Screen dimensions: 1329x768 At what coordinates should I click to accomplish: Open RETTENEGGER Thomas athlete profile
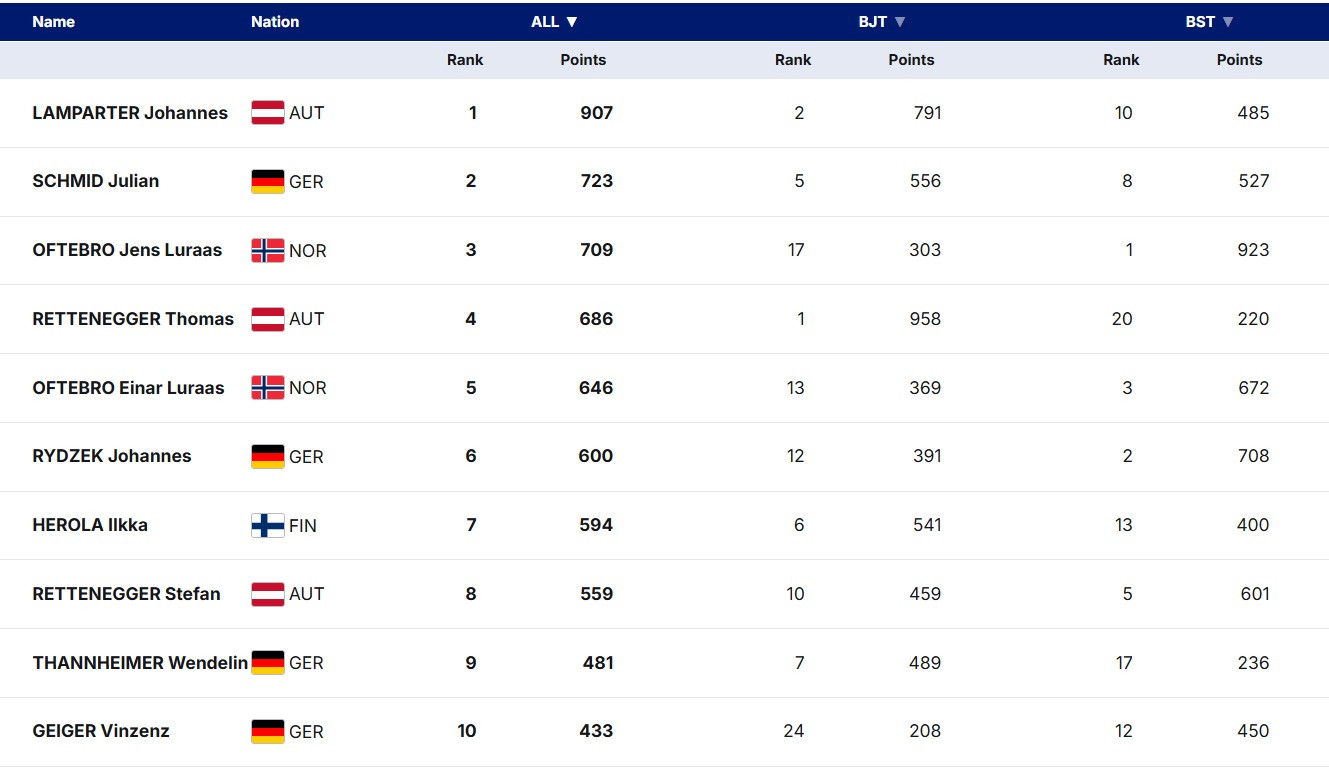click(133, 319)
